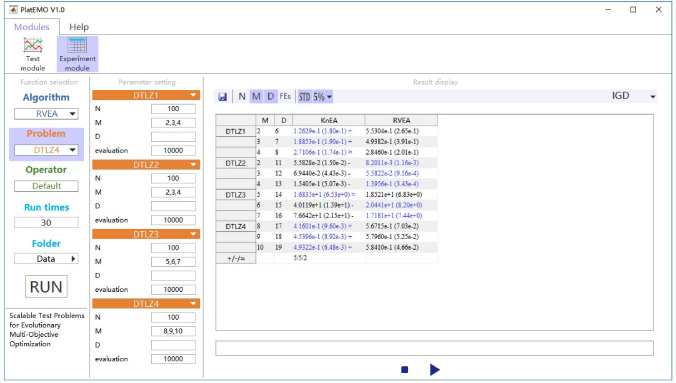Toggle the D column display
Screen dimensions: 676x383
point(270,97)
